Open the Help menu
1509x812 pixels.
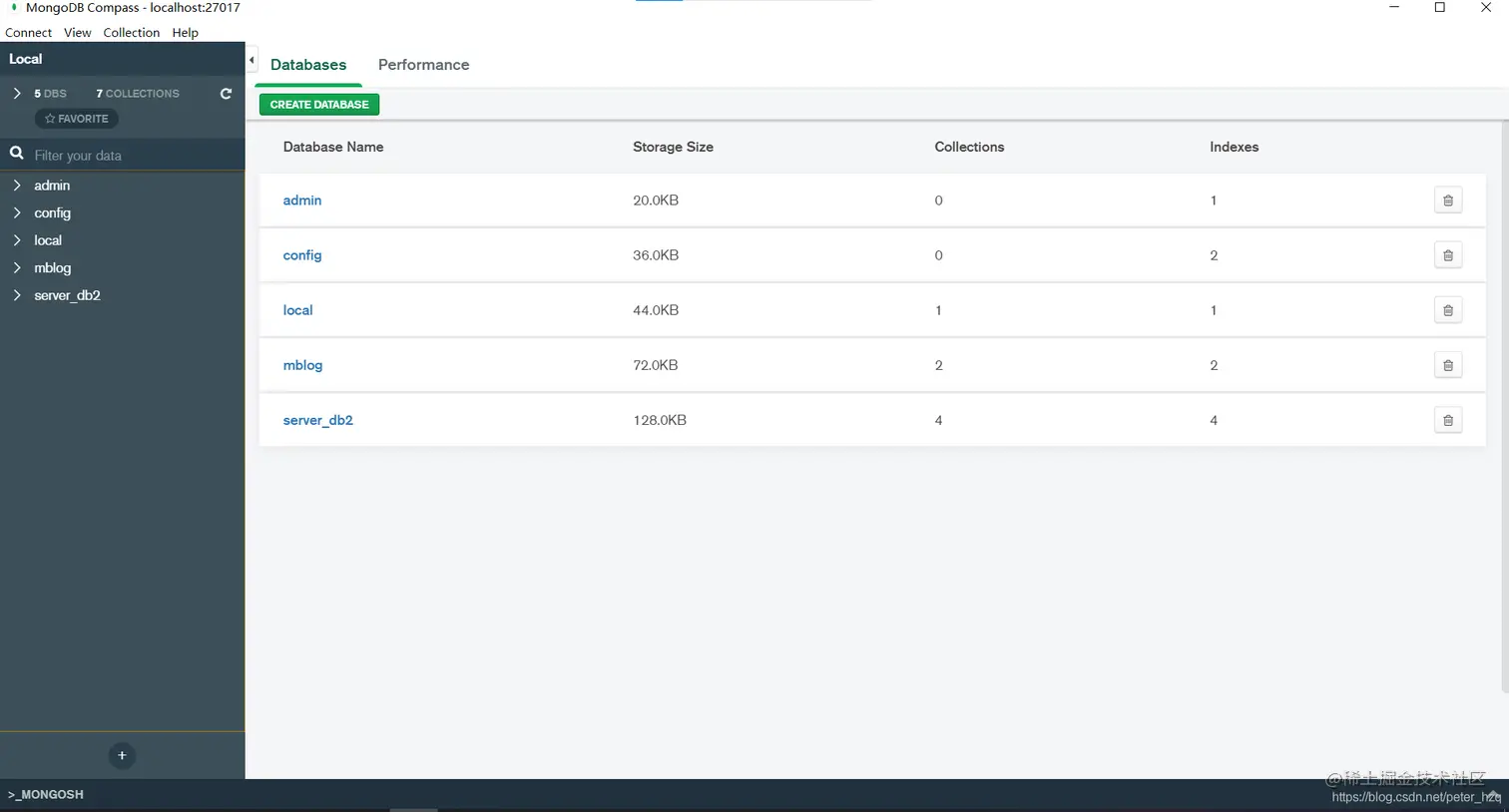click(185, 33)
